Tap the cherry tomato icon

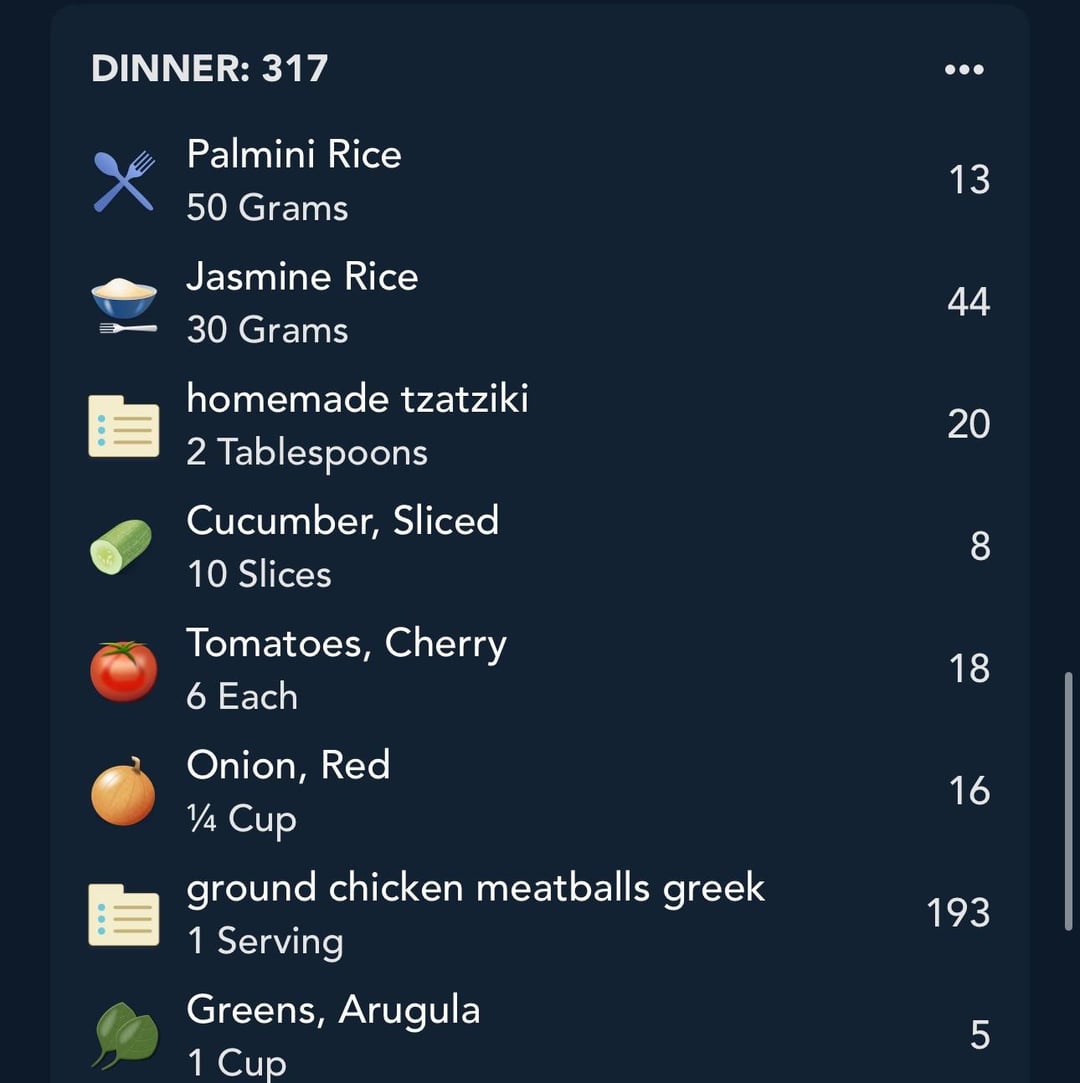point(124,671)
